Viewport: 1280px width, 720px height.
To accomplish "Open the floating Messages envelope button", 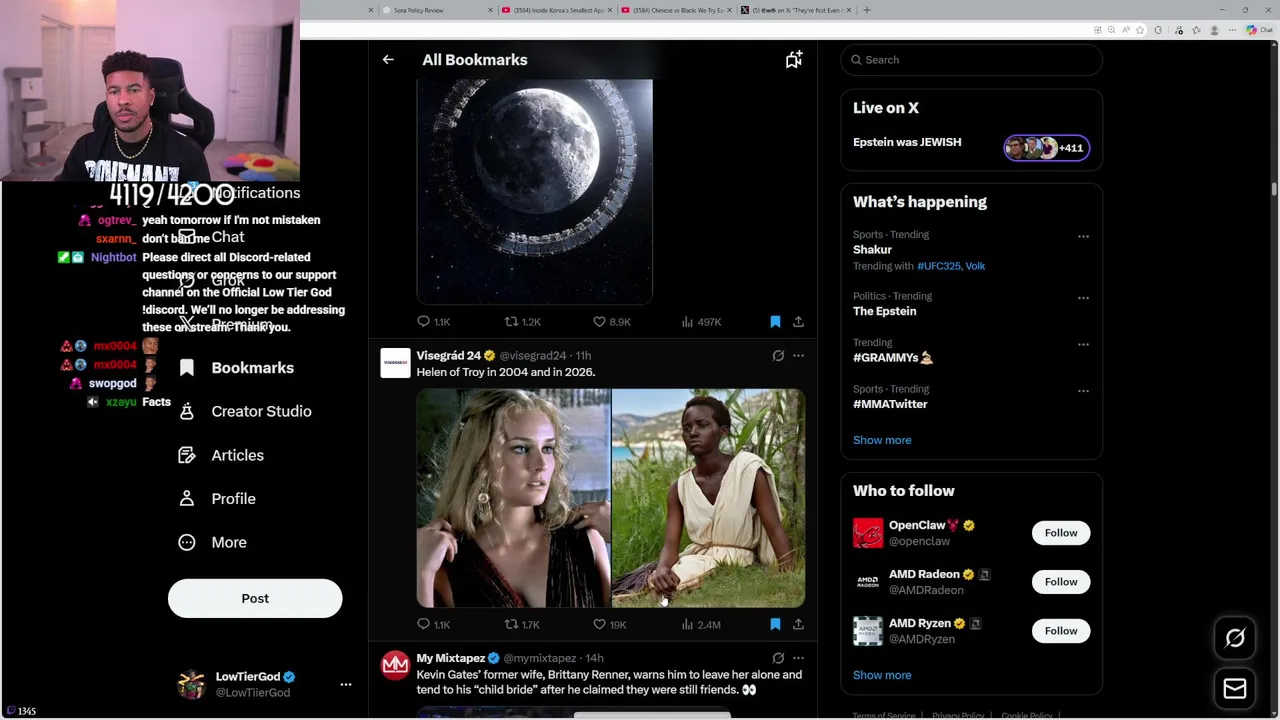I will (x=1235, y=688).
